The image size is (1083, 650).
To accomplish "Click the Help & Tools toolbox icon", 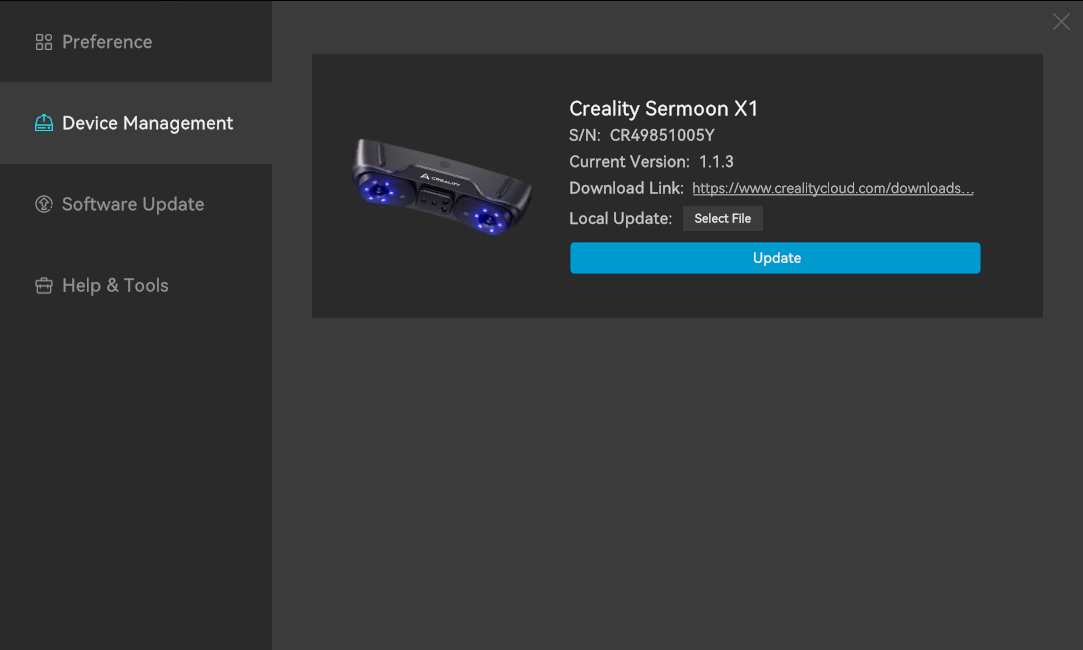I will coord(44,285).
